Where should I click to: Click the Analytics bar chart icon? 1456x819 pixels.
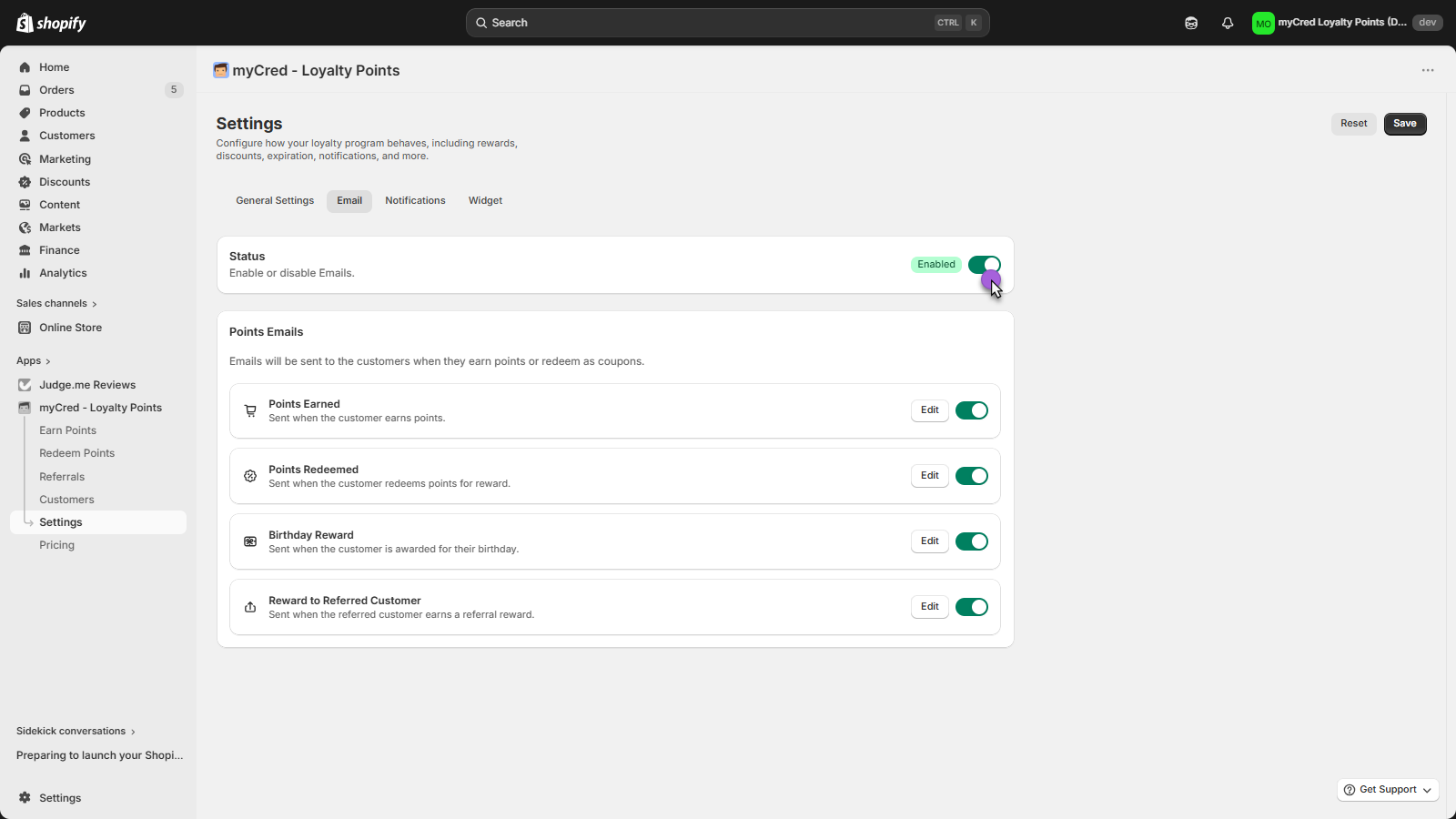25,273
